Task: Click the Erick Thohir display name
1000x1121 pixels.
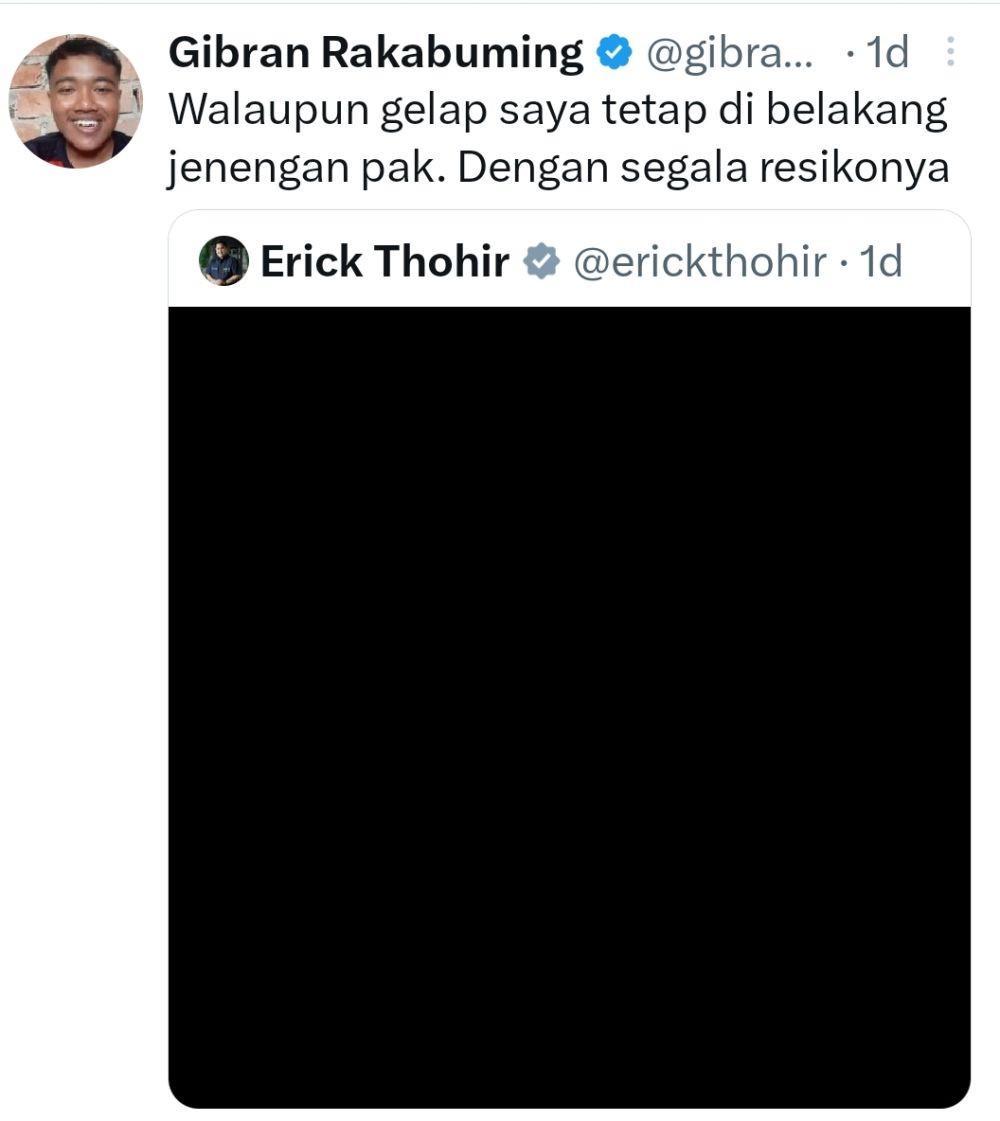Action: click(385, 261)
